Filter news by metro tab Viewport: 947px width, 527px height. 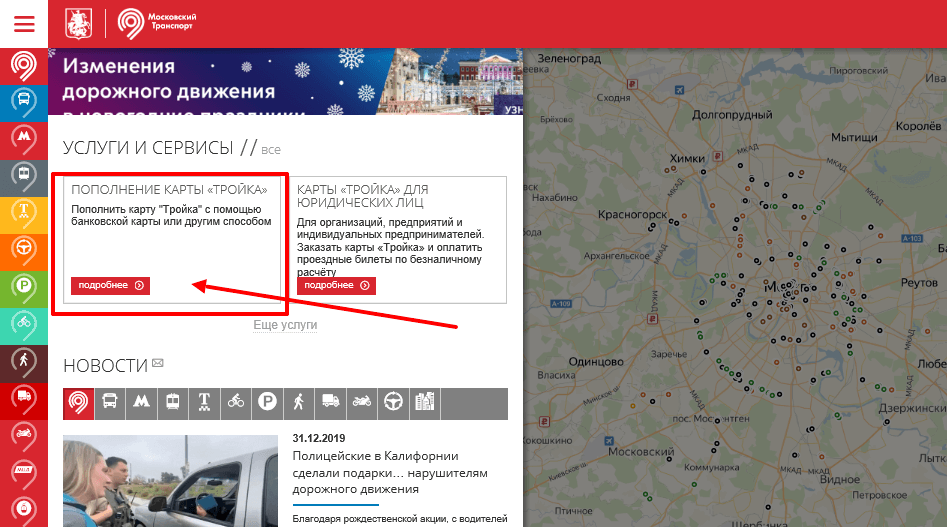click(141, 403)
